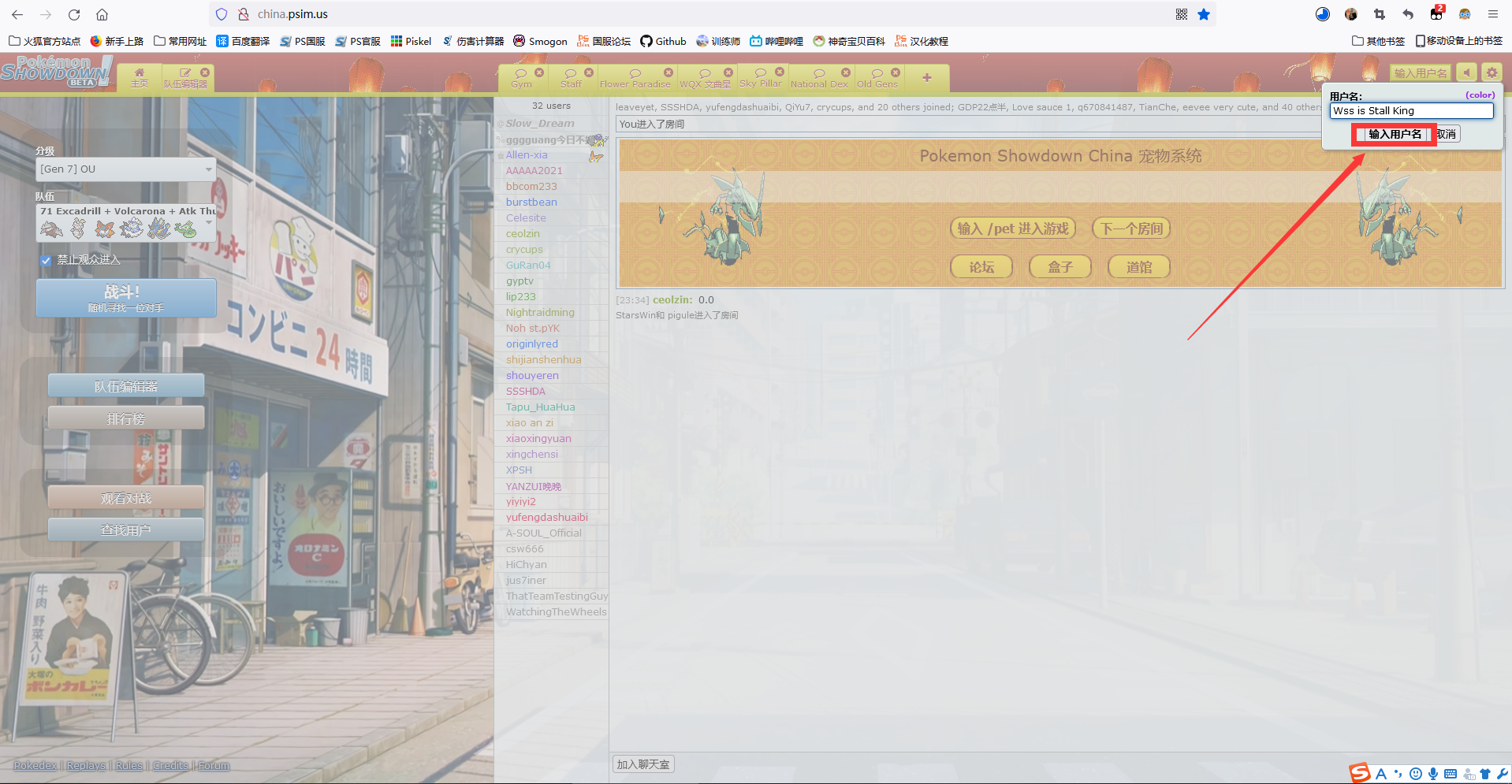1512x784 pixels.
Task: Mute sound with the speaker icon
Action: [x=1466, y=72]
